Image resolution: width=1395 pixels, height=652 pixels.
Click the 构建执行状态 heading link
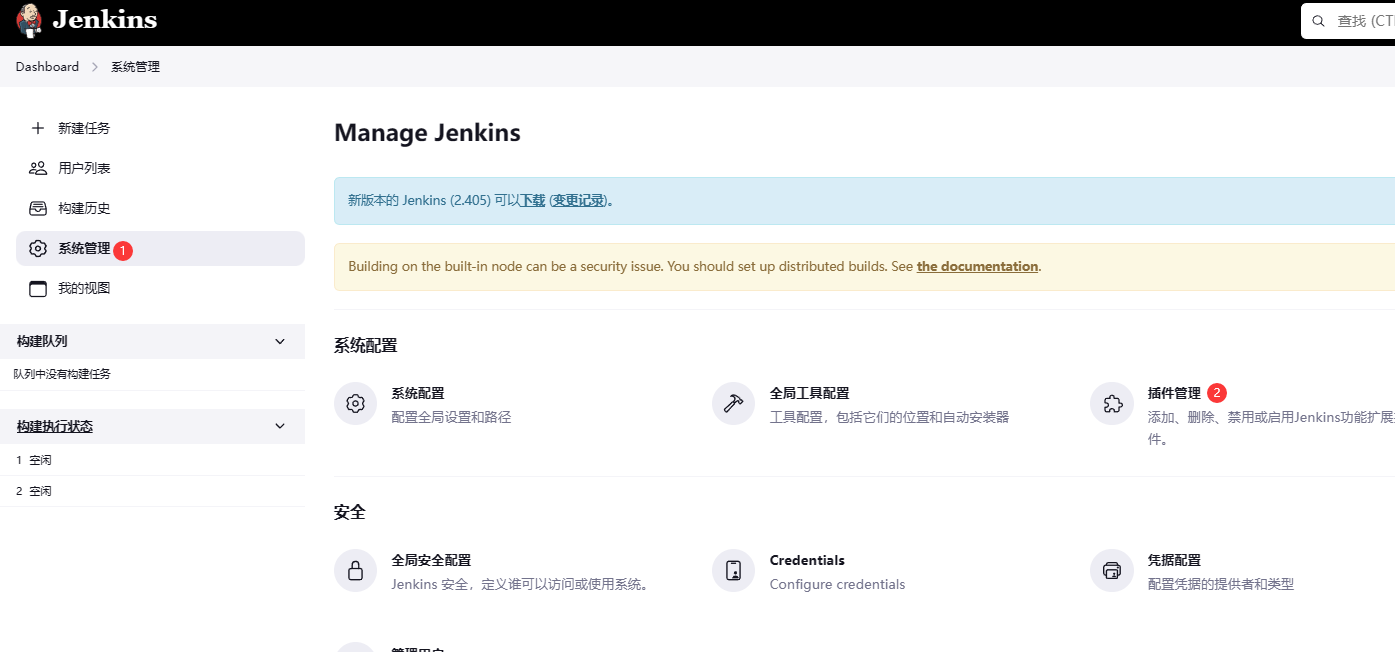(55, 427)
